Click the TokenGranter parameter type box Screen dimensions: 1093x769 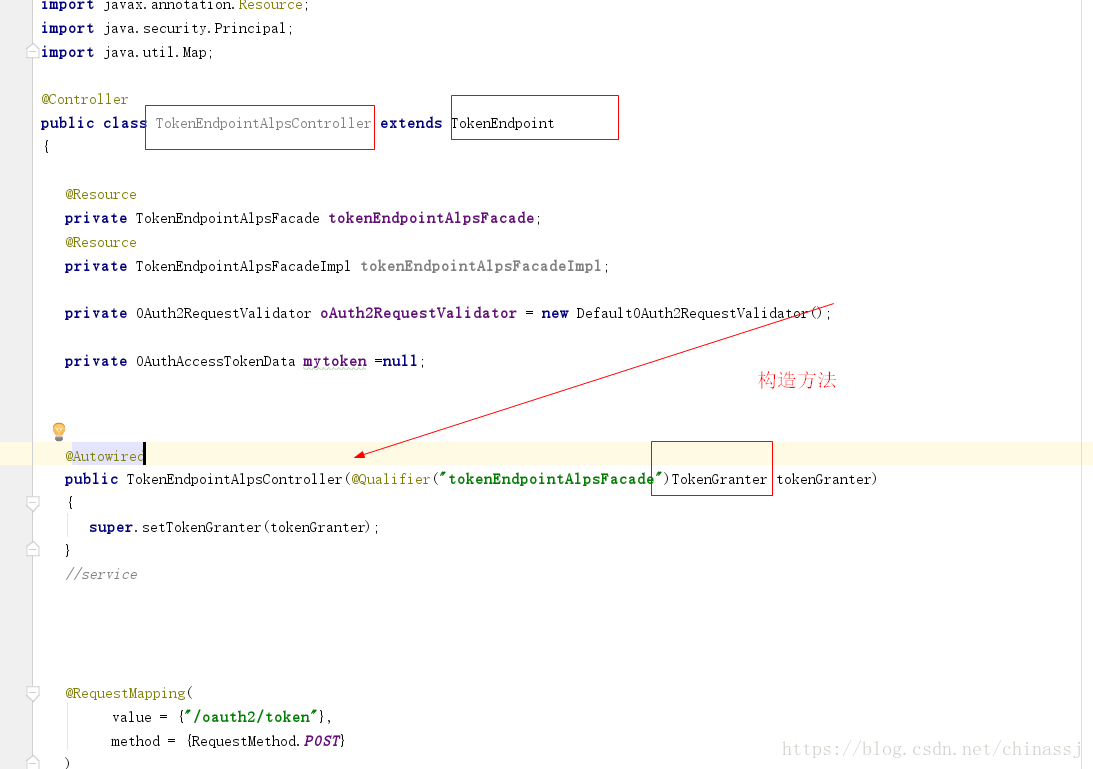(711, 468)
